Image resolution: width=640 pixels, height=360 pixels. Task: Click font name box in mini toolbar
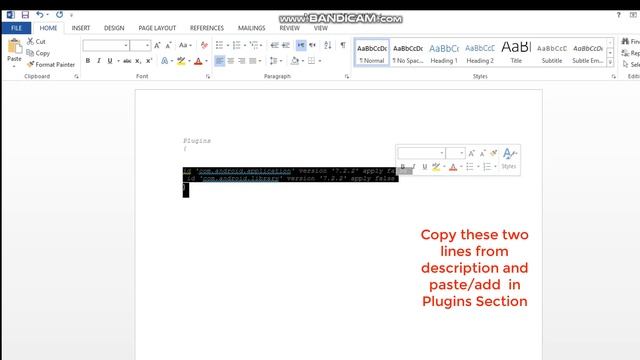point(421,153)
